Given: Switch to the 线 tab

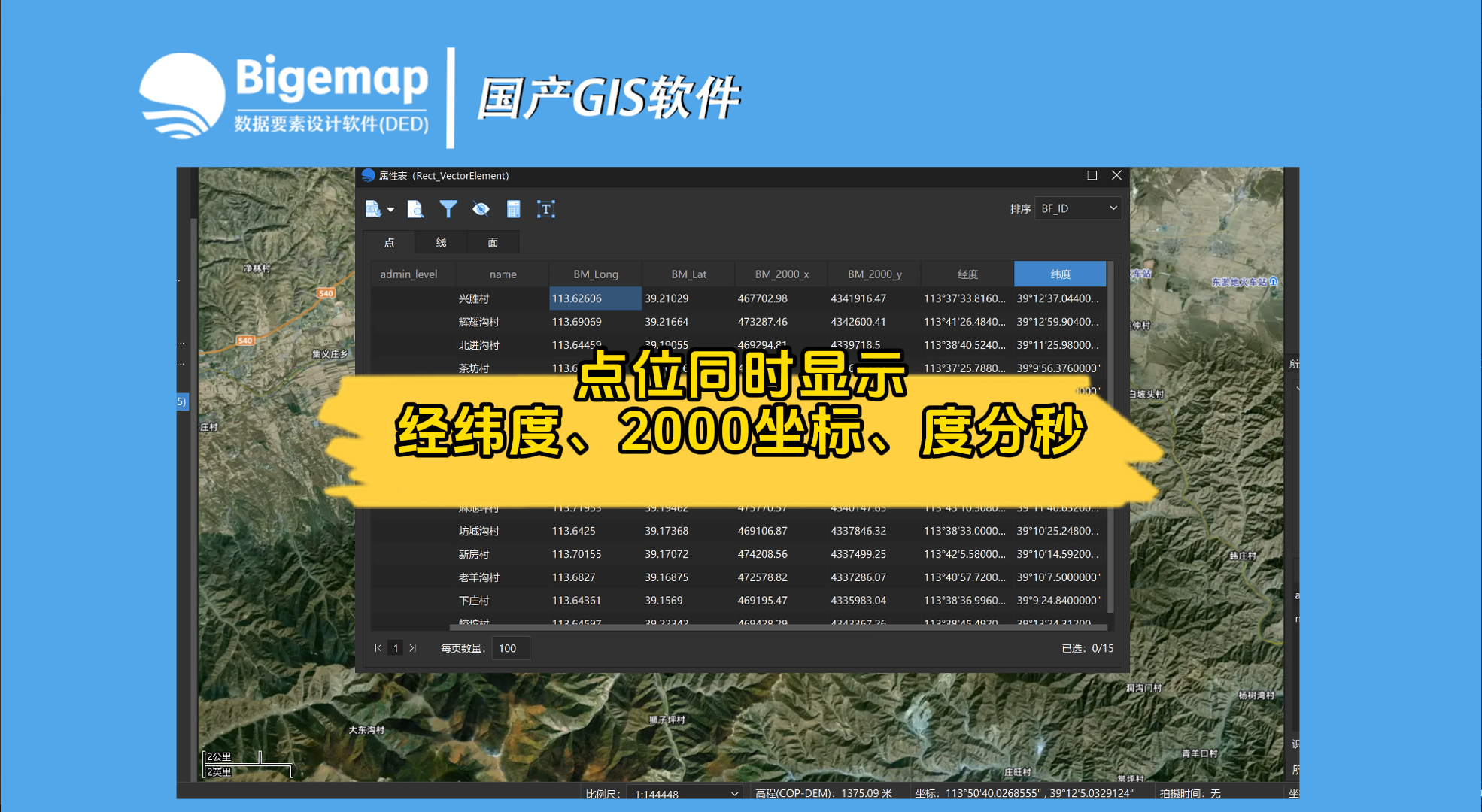Looking at the screenshot, I should click(441, 242).
